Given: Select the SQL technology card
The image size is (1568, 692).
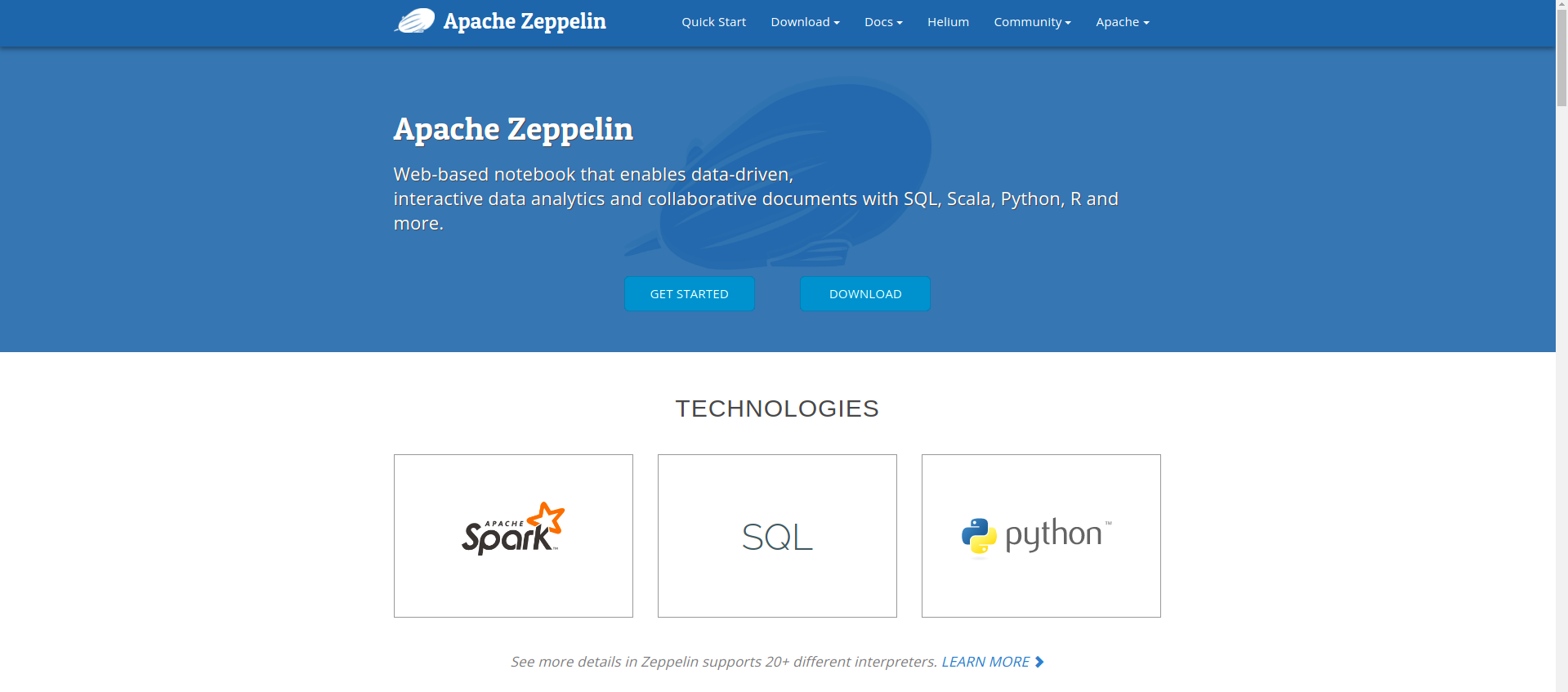Looking at the screenshot, I should pos(777,536).
